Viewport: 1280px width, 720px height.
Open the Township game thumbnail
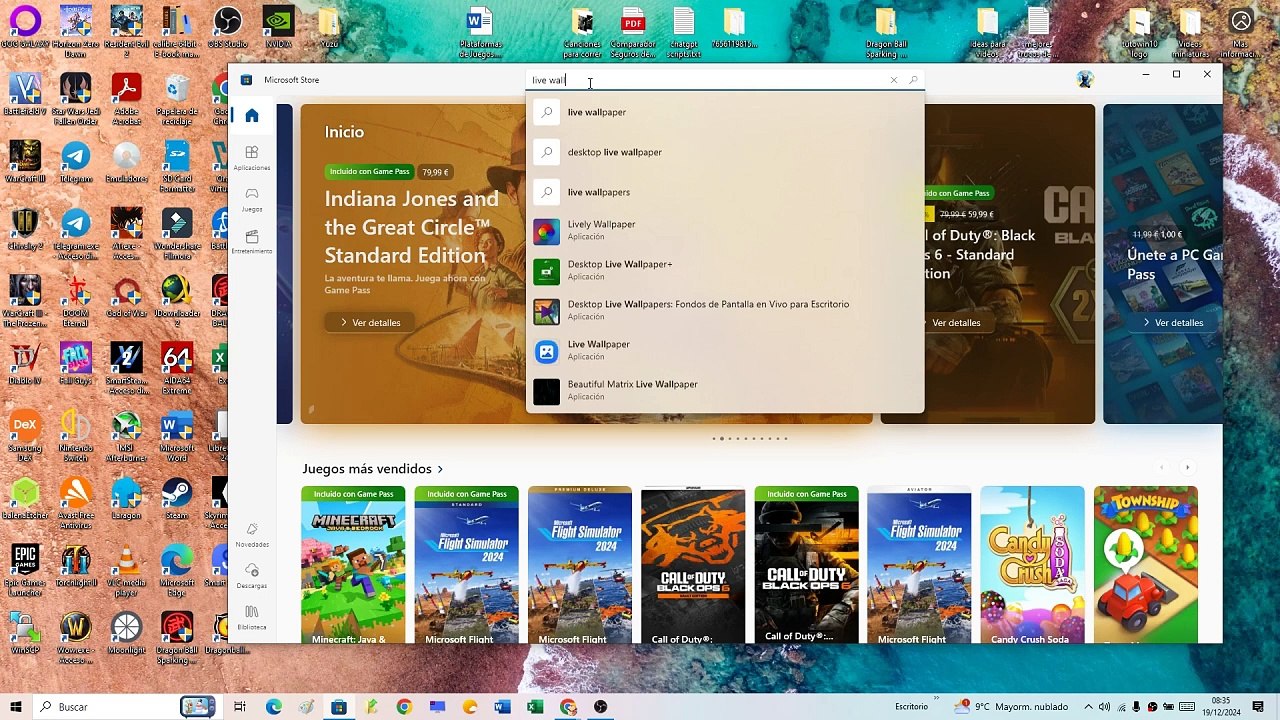[x=1146, y=564]
